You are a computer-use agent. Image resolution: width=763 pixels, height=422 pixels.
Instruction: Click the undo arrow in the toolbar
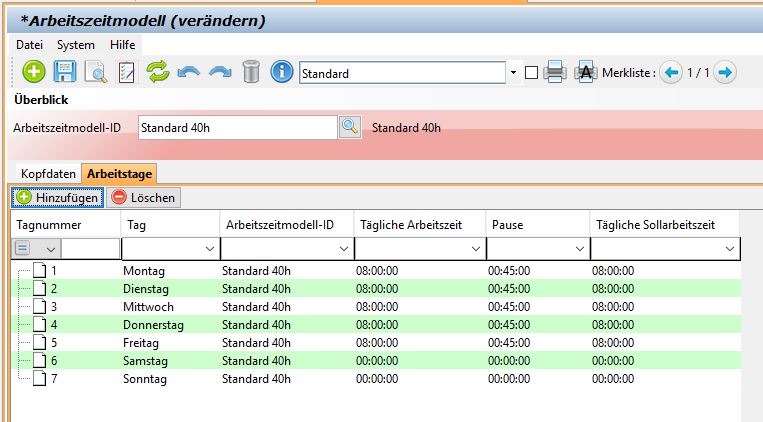pyautogui.click(x=188, y=72)
